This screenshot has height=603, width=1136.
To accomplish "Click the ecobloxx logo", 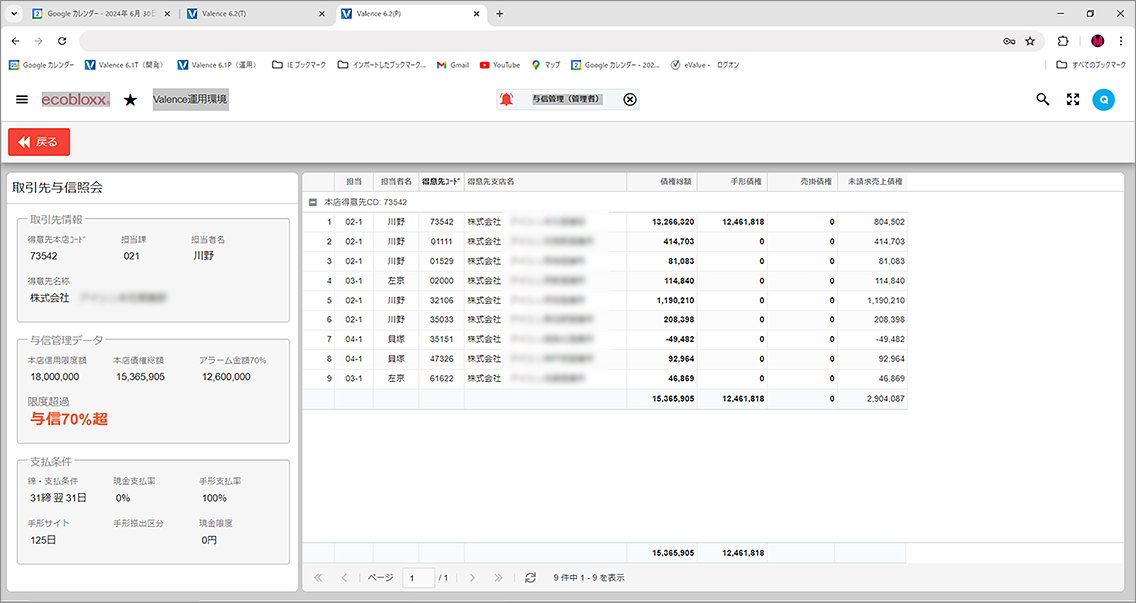I will tap(75, 99).
